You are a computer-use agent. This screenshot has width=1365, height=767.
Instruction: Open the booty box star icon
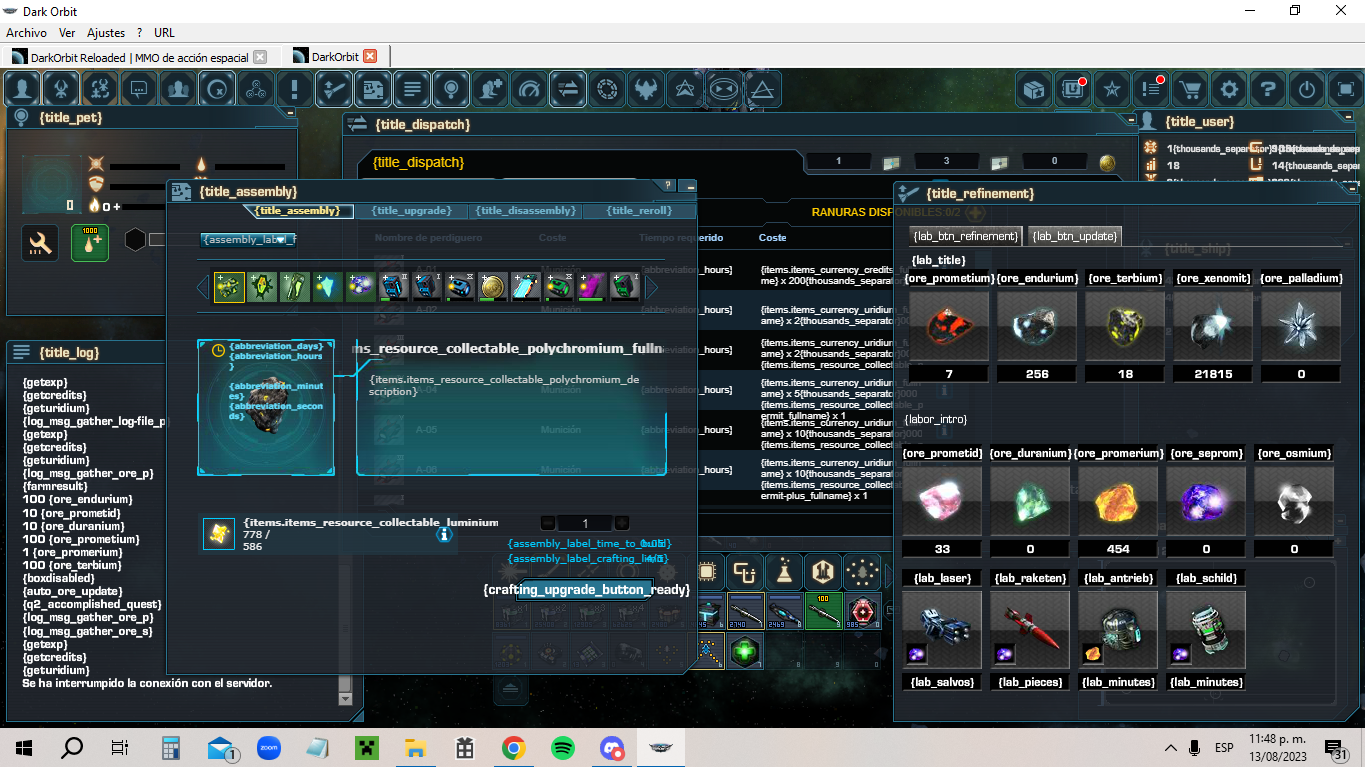click(1034, 89)
